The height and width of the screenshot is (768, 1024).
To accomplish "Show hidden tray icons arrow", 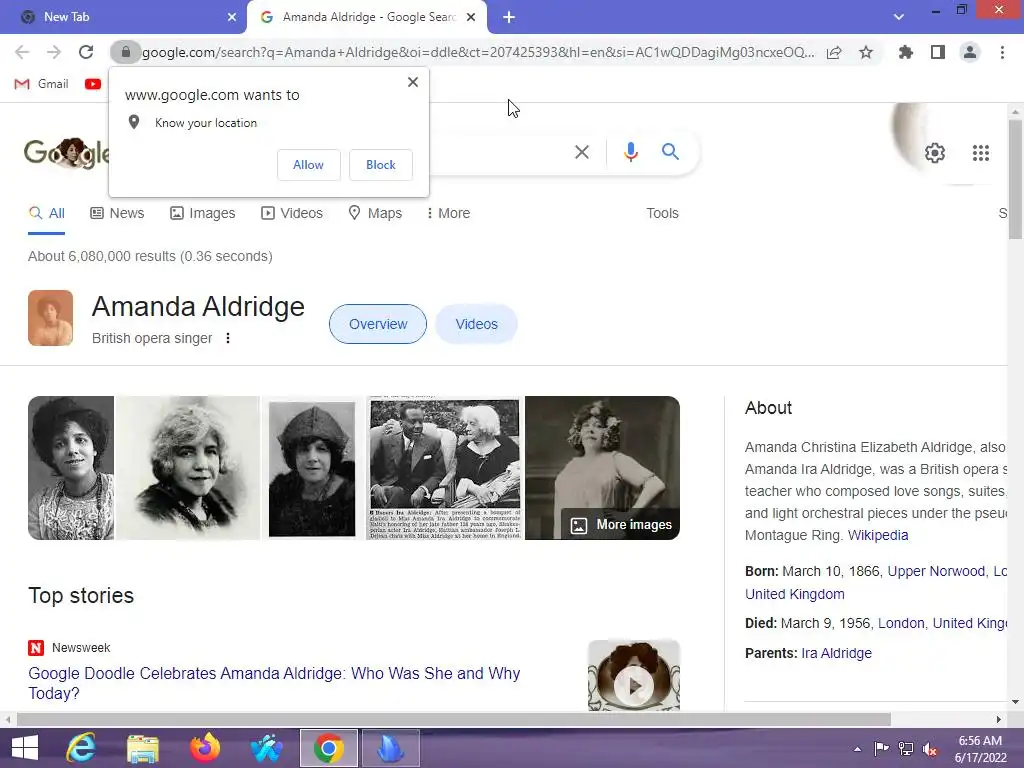I will pyautogui.click(x=857, y=749).
